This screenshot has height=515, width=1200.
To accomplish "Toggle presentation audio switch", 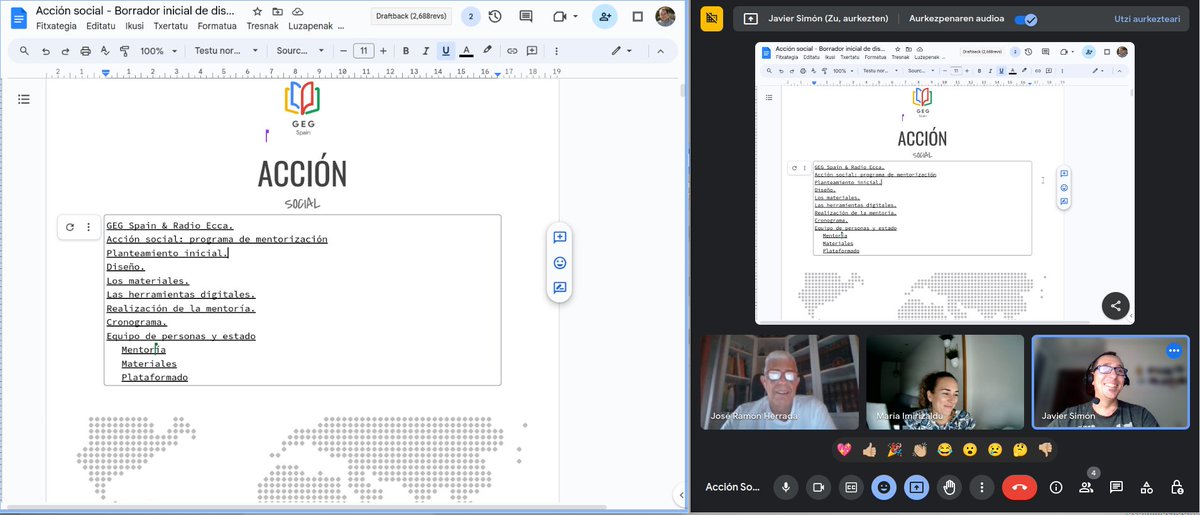I will tap(1025, 18).
